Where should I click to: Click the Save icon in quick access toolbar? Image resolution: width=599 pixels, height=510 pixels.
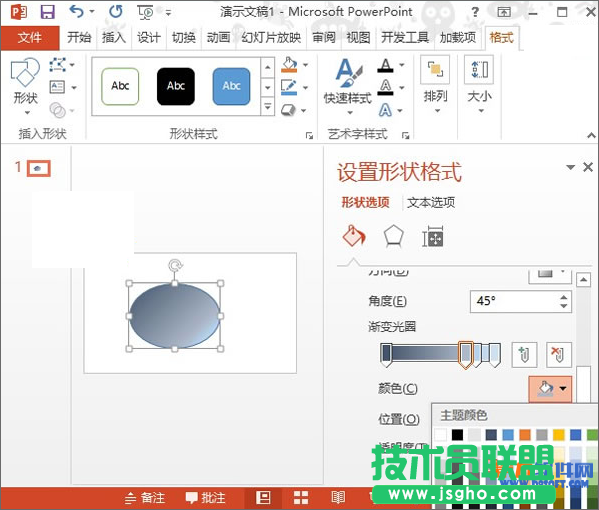click(x=48, y=12)
